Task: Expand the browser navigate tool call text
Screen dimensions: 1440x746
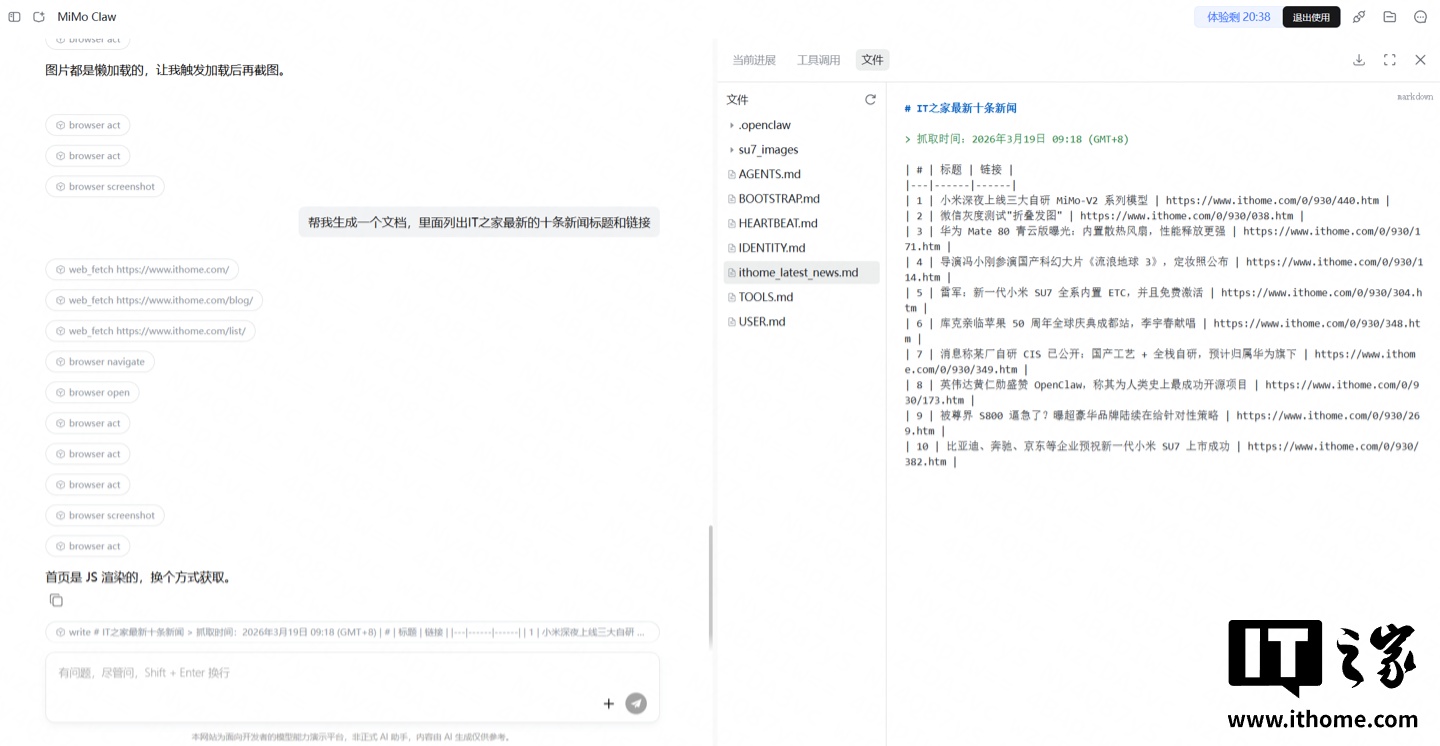Action: (x=107, y=362)
